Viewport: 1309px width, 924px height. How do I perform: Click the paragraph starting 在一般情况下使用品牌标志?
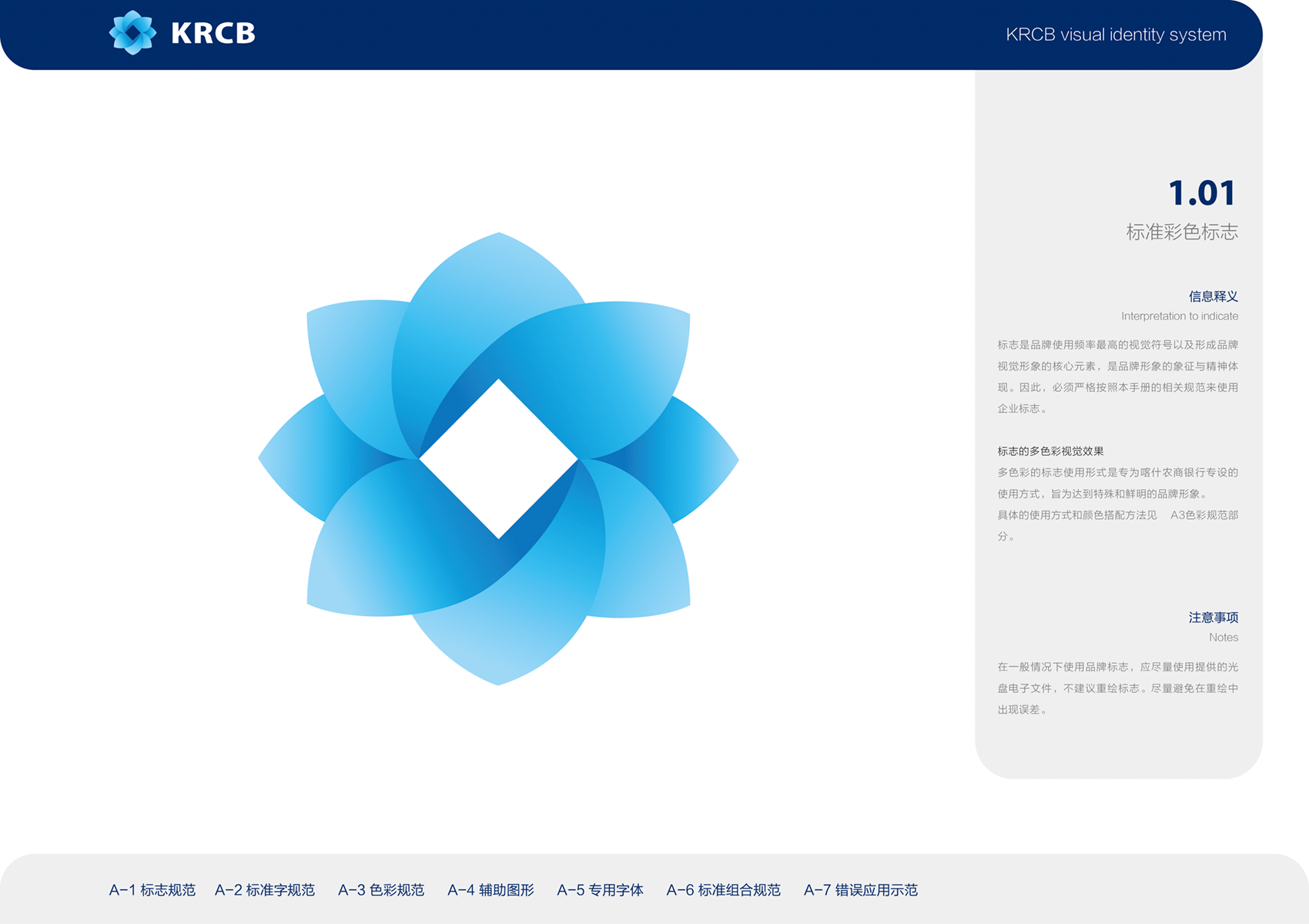[x=1118, y=688]
